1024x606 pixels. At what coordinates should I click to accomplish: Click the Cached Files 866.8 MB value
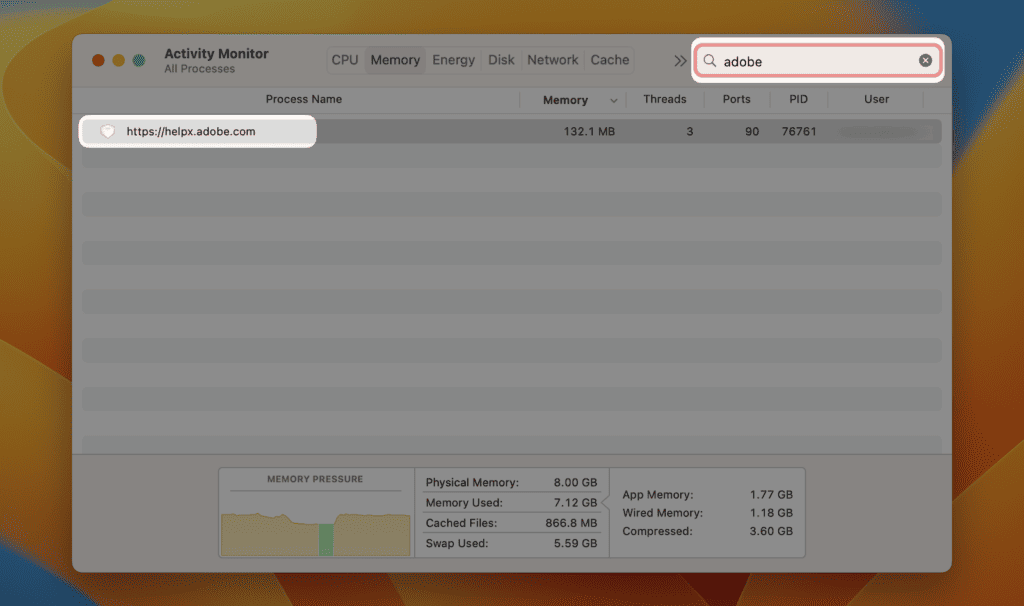571,523
